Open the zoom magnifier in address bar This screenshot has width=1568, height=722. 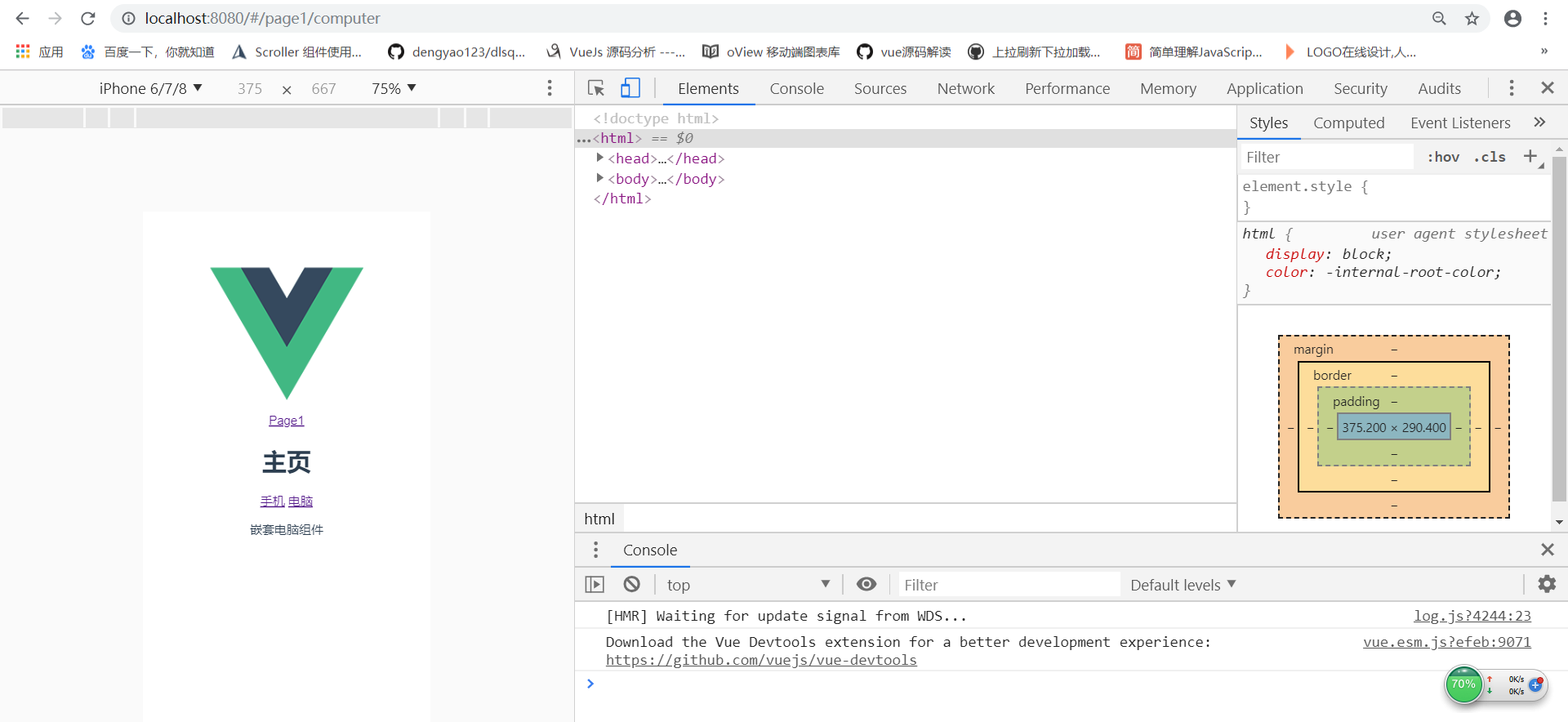(x=1439, y=18)
